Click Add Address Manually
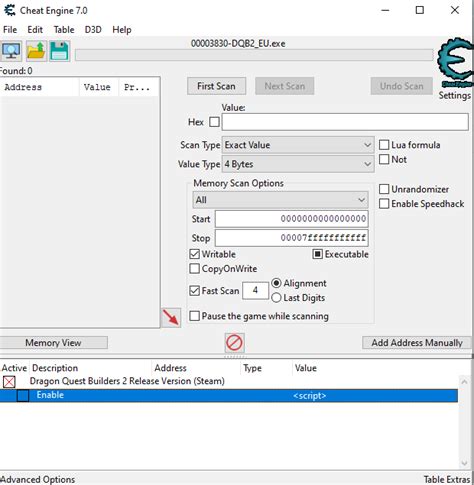The image size is (474, 485). point(417,343)
